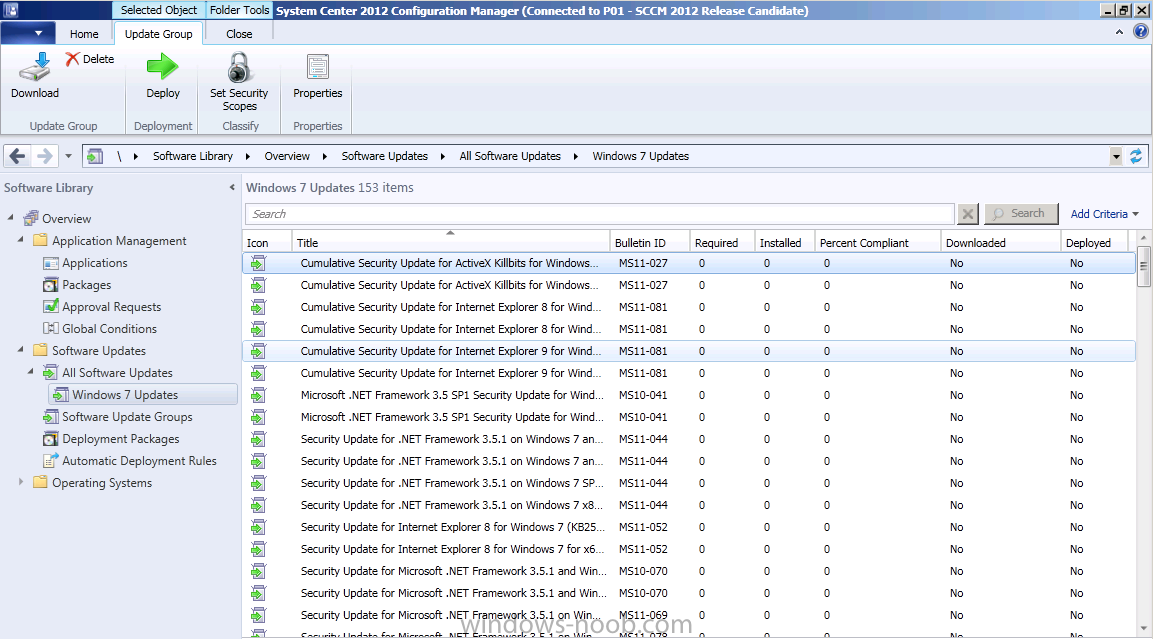Screen dimensions: 1153x639
Task: Open the system menu icon in title bar
Action: click(10, 10)
